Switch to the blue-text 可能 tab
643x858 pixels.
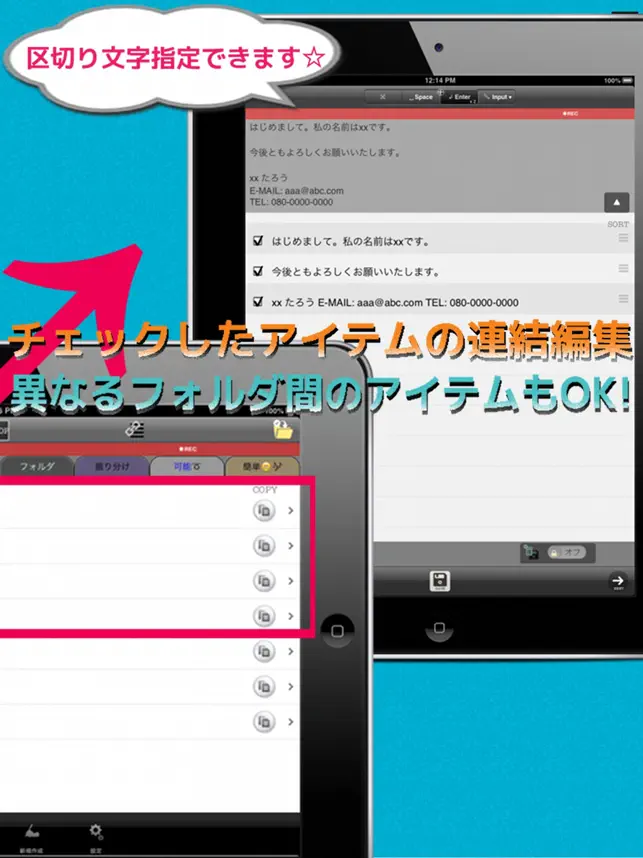(187, 466)
